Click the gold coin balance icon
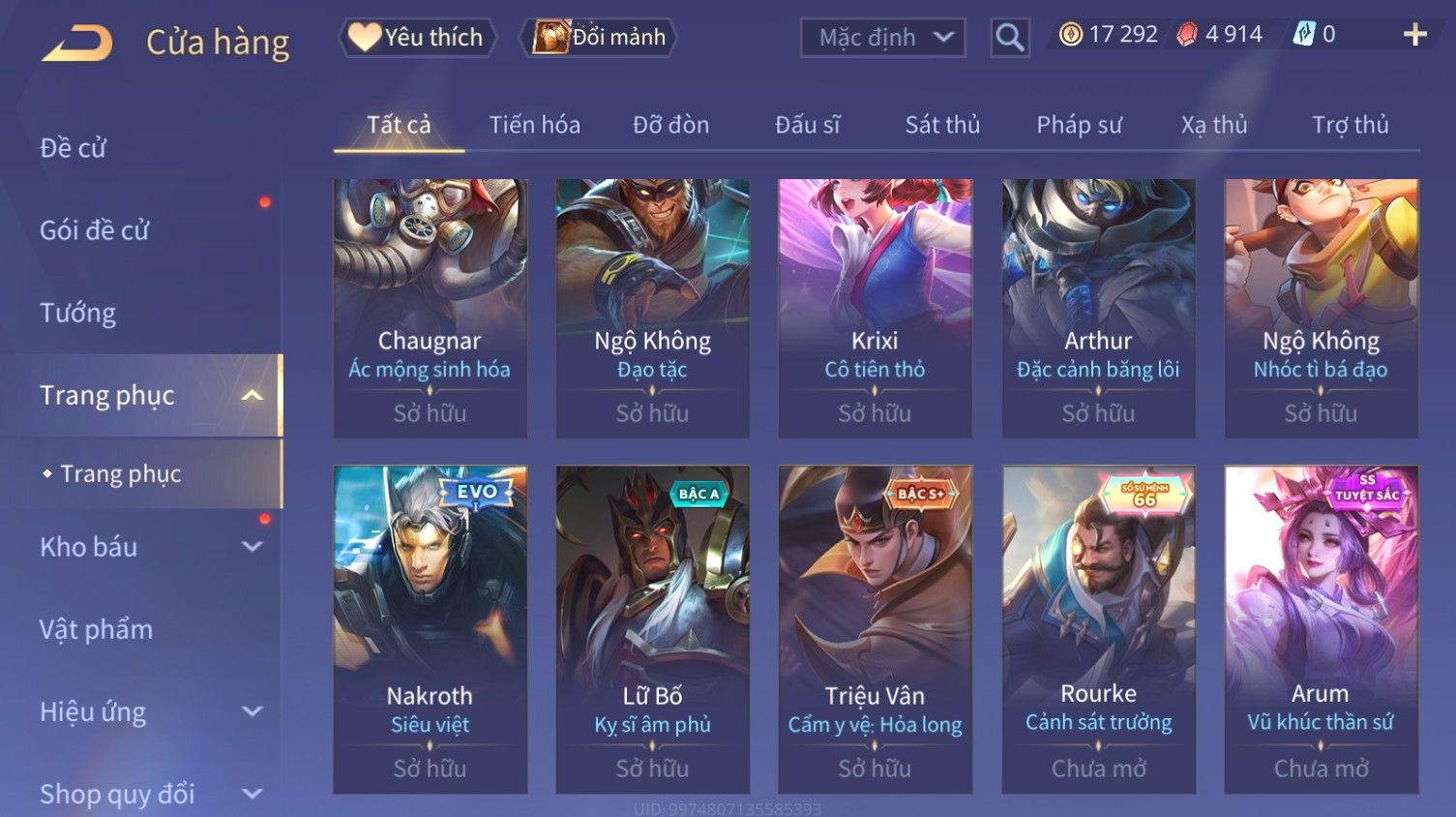 pyautogui.click(x=1070, y=35)
